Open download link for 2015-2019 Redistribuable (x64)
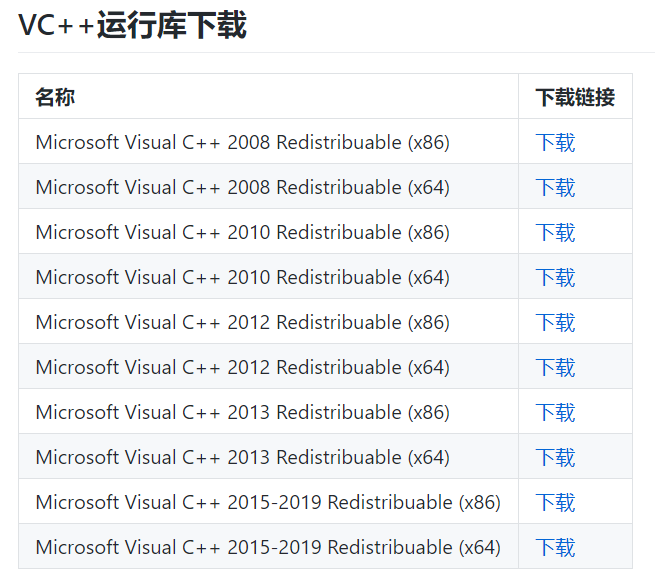Viewport: 655px width, 583px height. click(555, 548)
